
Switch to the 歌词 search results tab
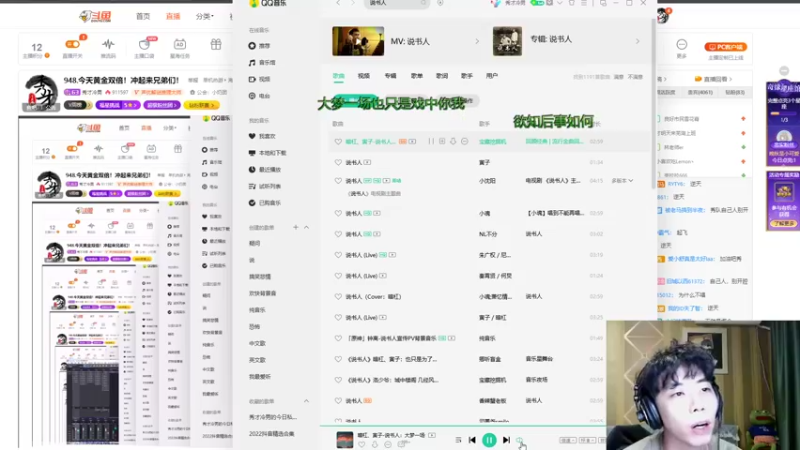(442, 76)
